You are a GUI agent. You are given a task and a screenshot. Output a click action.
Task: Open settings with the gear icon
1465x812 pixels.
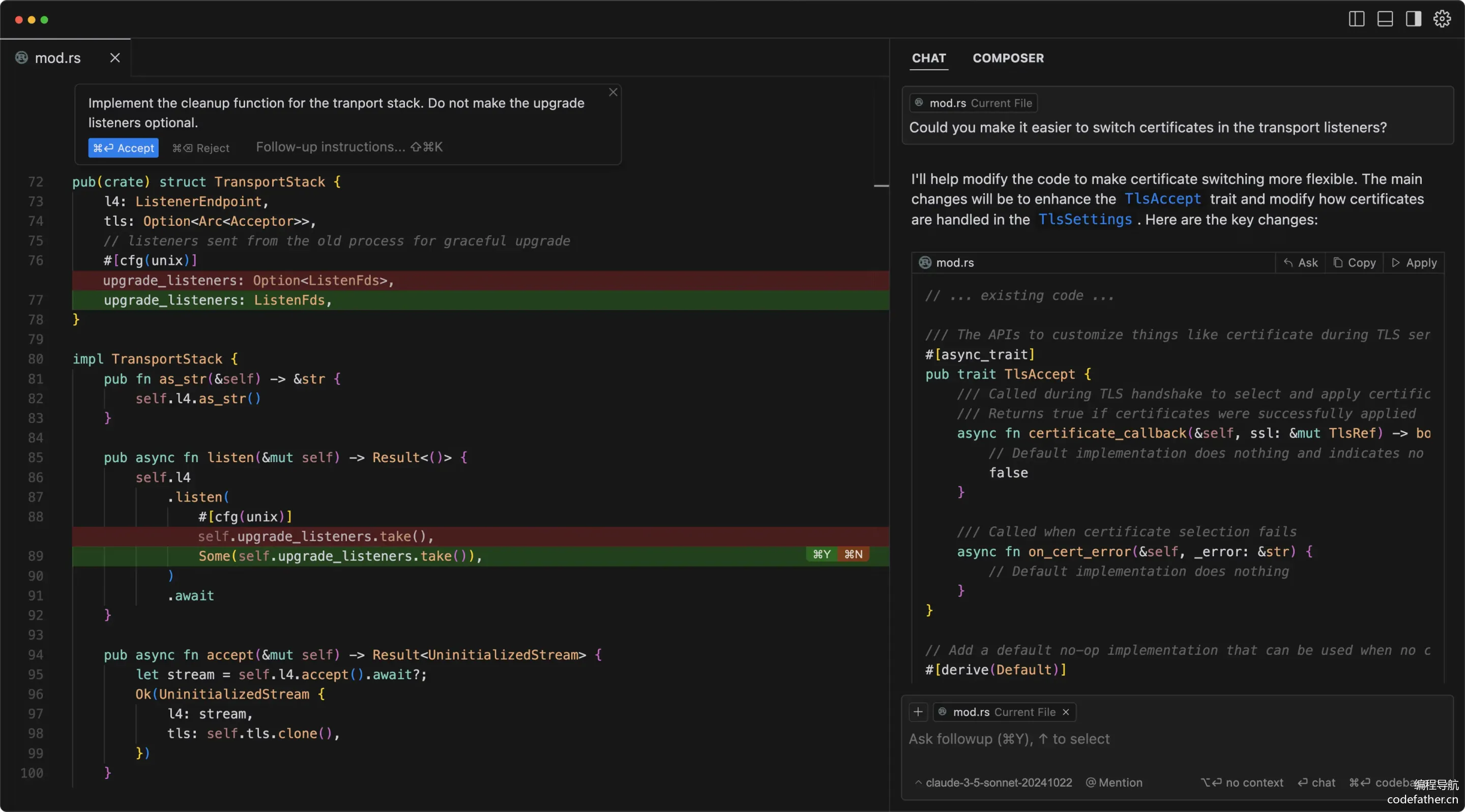pyautogui.click(x=1442, y=19)
